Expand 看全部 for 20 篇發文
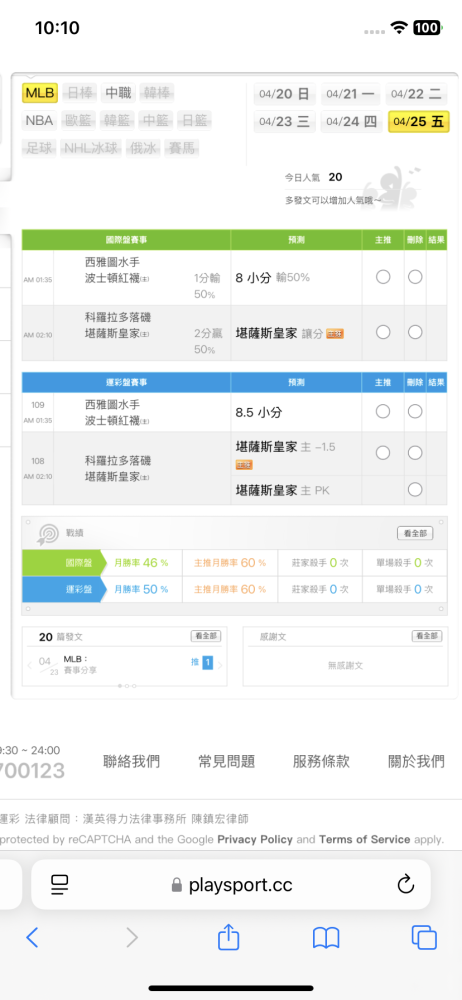462x1000 pixels. point(205,636)
